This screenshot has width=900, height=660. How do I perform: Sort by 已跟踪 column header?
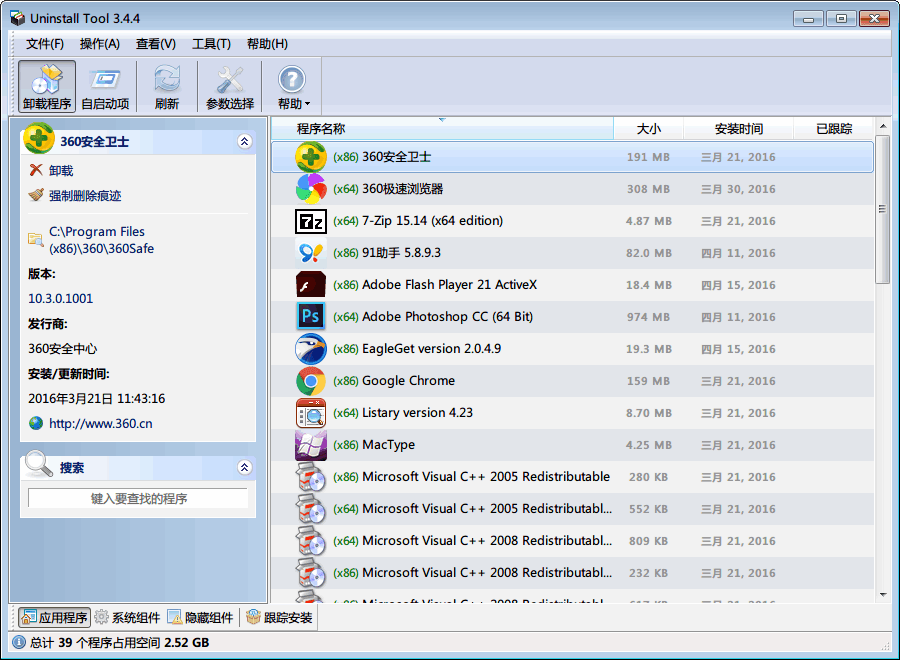(x=834, y=129)
